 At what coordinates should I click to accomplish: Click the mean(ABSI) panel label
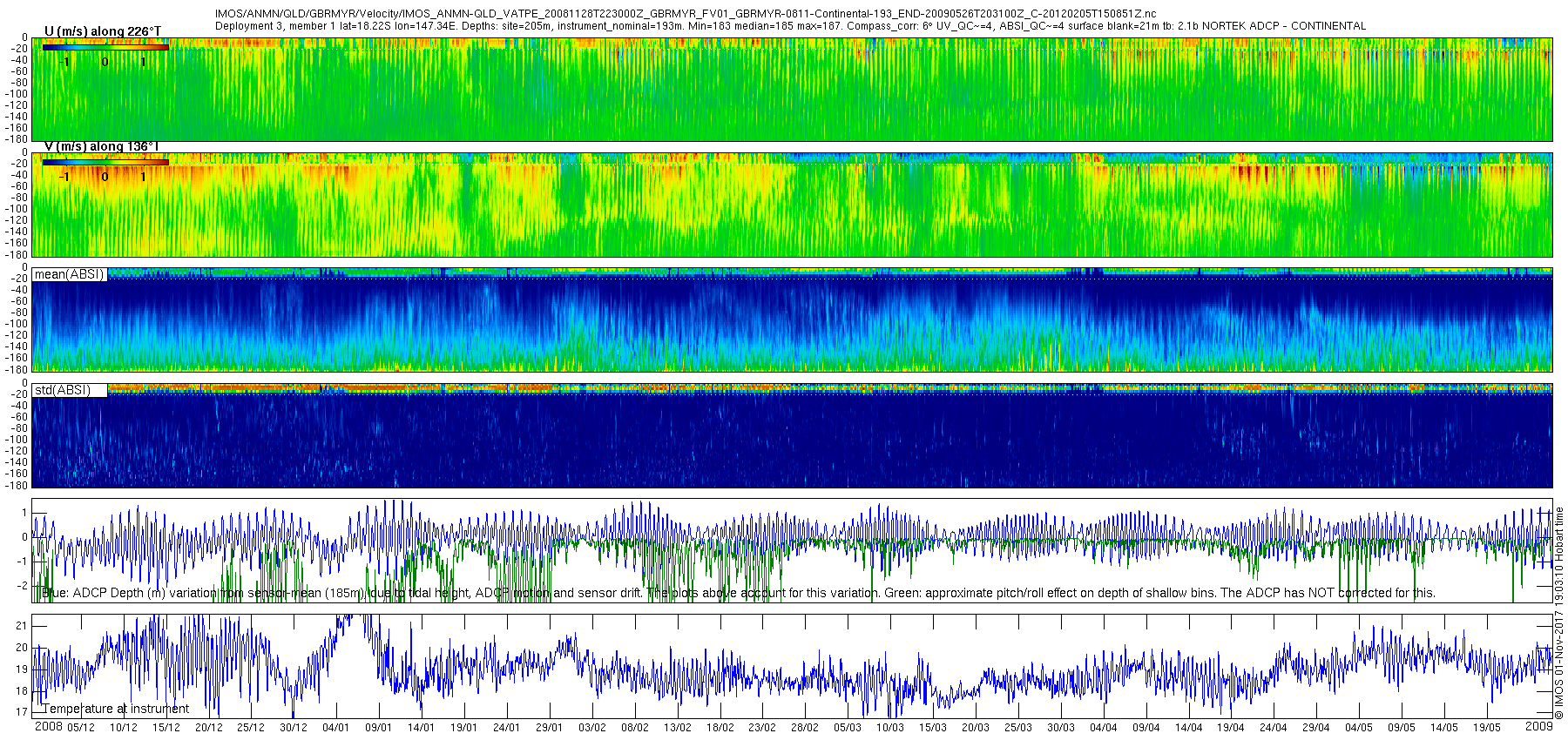69,274
